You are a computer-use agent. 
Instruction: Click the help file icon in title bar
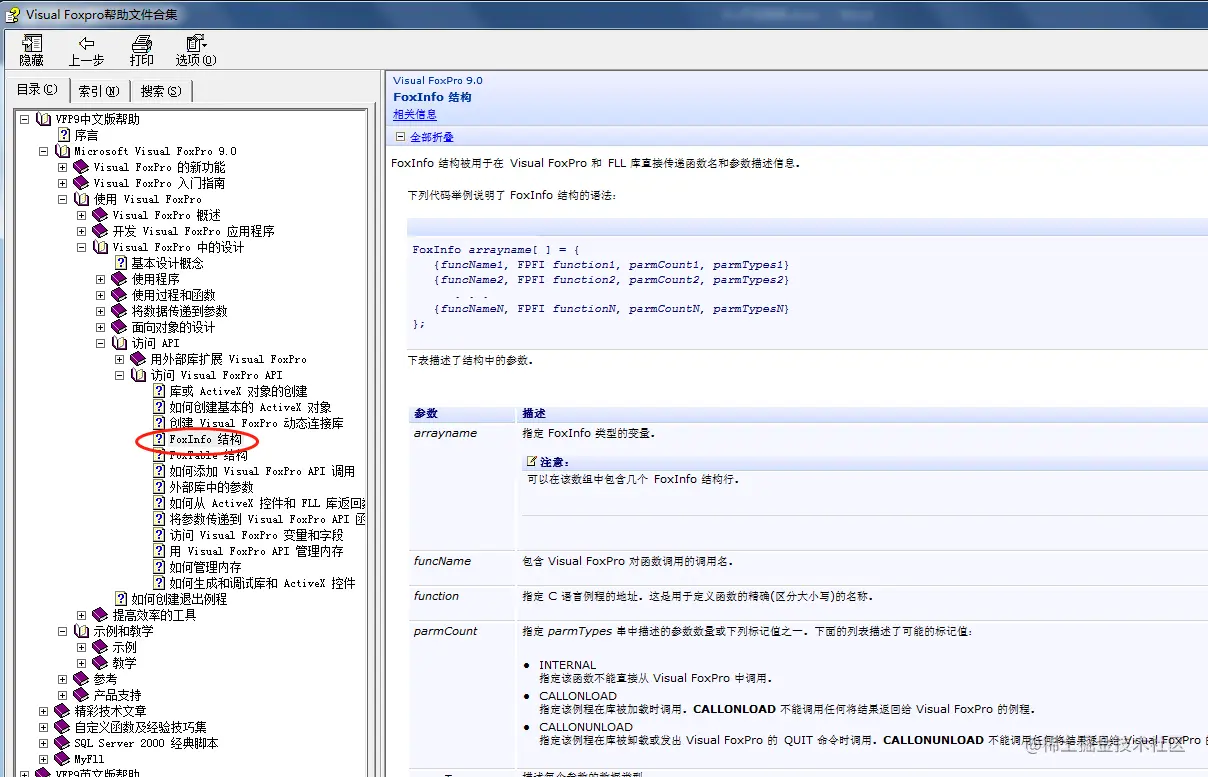pyautogui.click(x=13, y=13)
